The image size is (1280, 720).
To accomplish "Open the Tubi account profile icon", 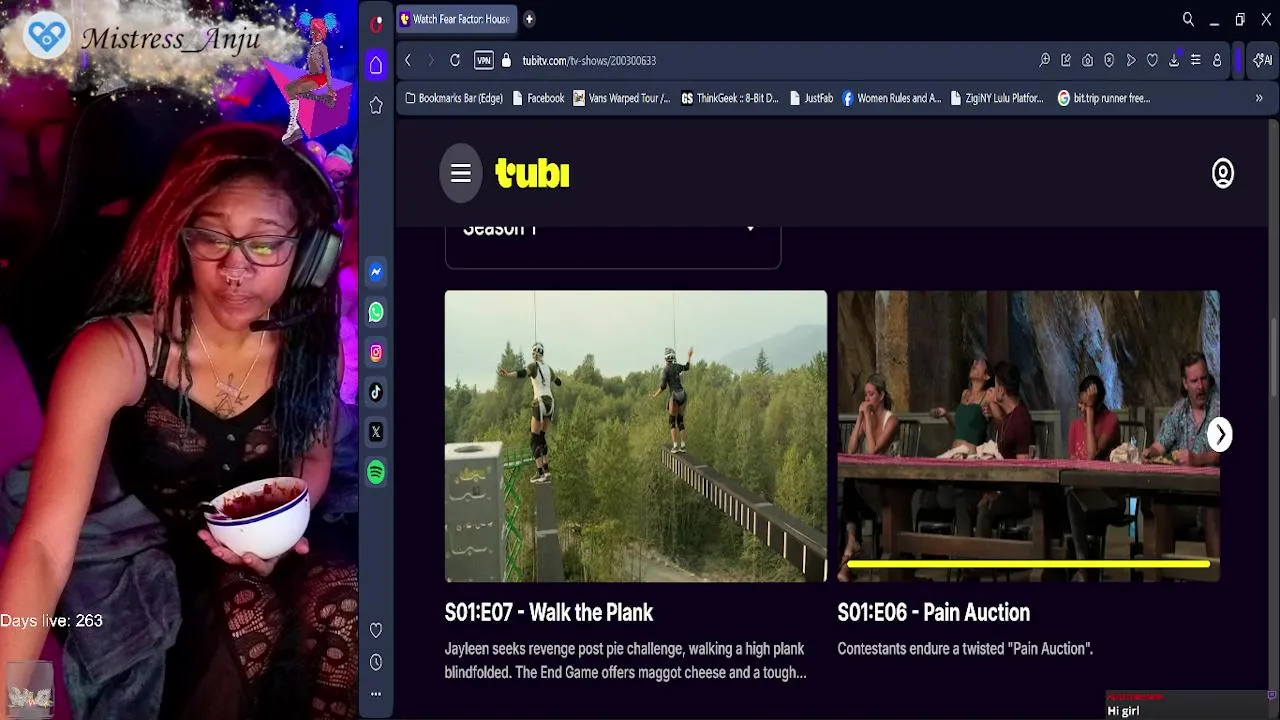I will [1222, 173].
